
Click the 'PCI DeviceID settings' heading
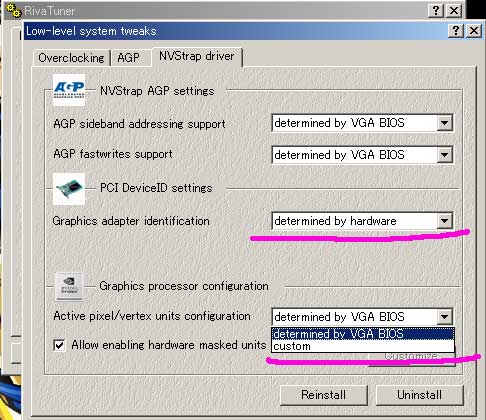click(156, 188)
